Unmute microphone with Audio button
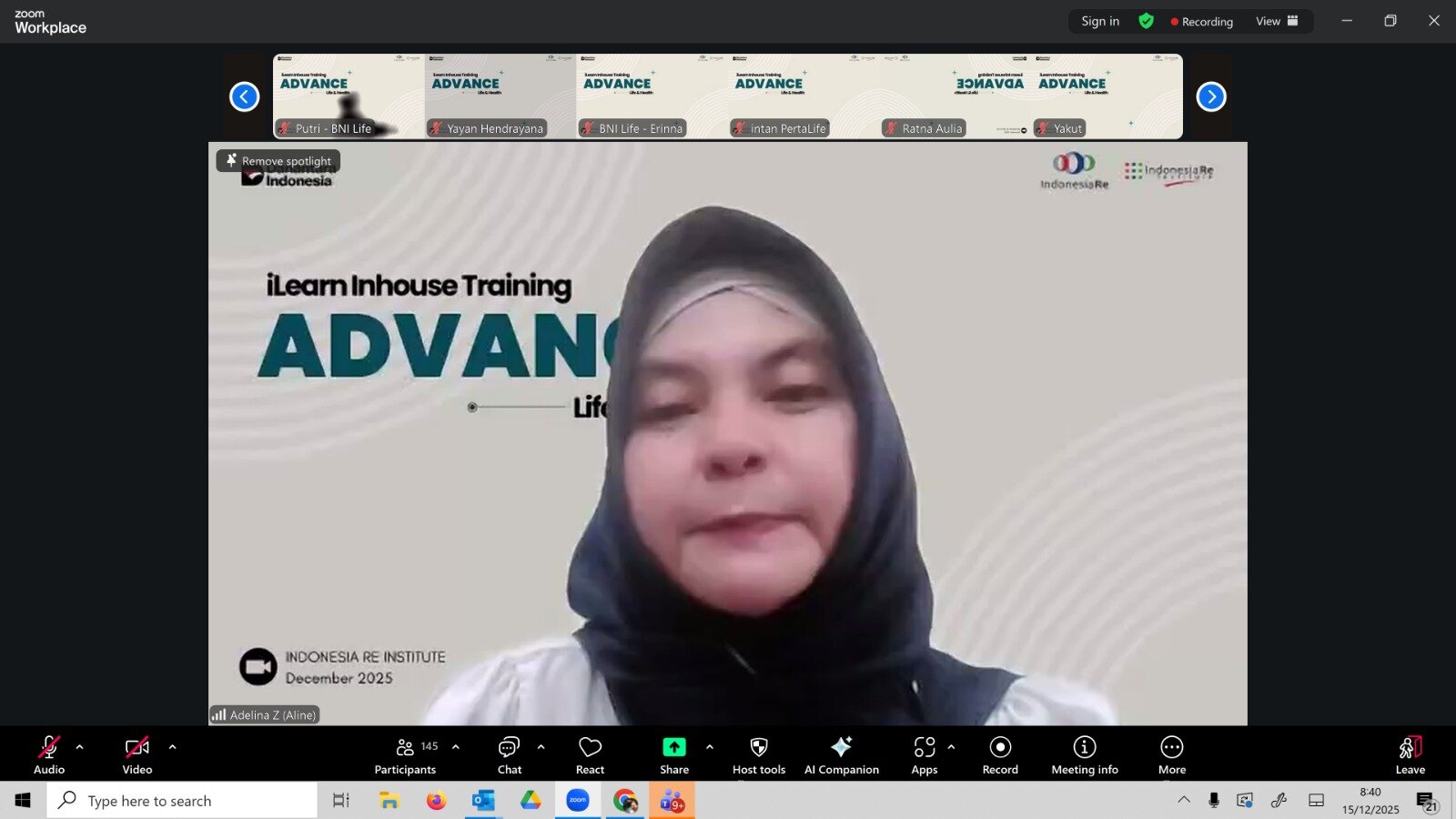 point(49,754)
